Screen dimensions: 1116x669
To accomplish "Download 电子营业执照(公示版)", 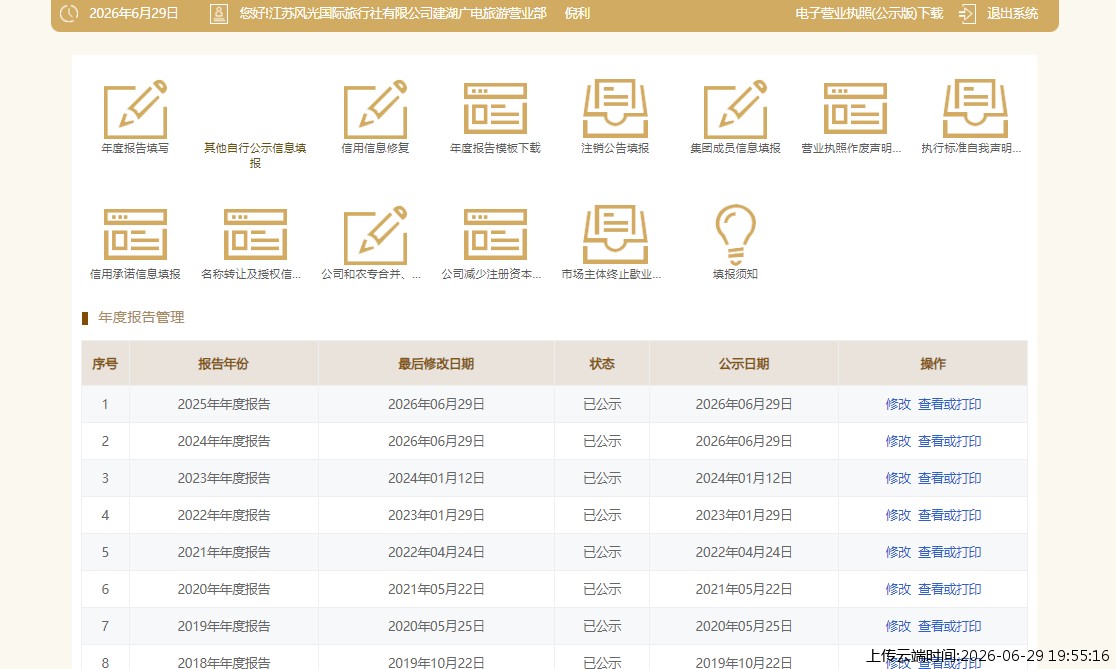I will 869,14.
